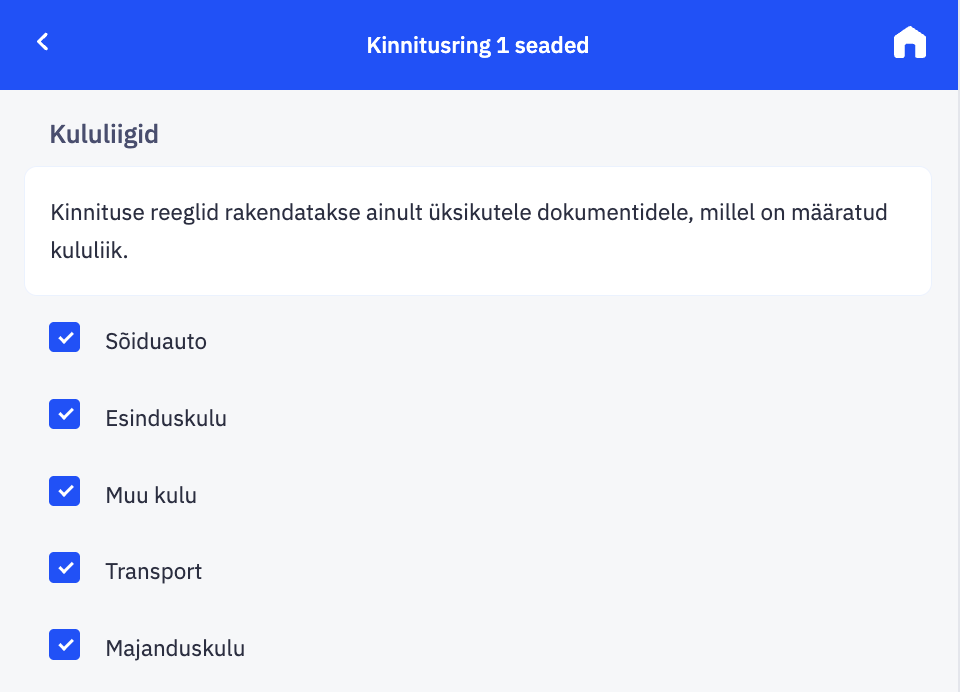Select the left-pointing chevron icon
960x692 pixels.
42,42
